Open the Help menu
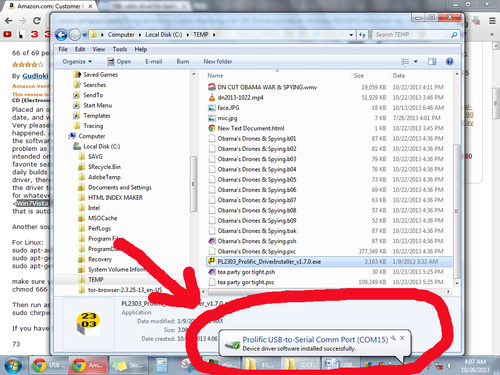The width and height of the screenshot is (500, 375). pos(141,49)
